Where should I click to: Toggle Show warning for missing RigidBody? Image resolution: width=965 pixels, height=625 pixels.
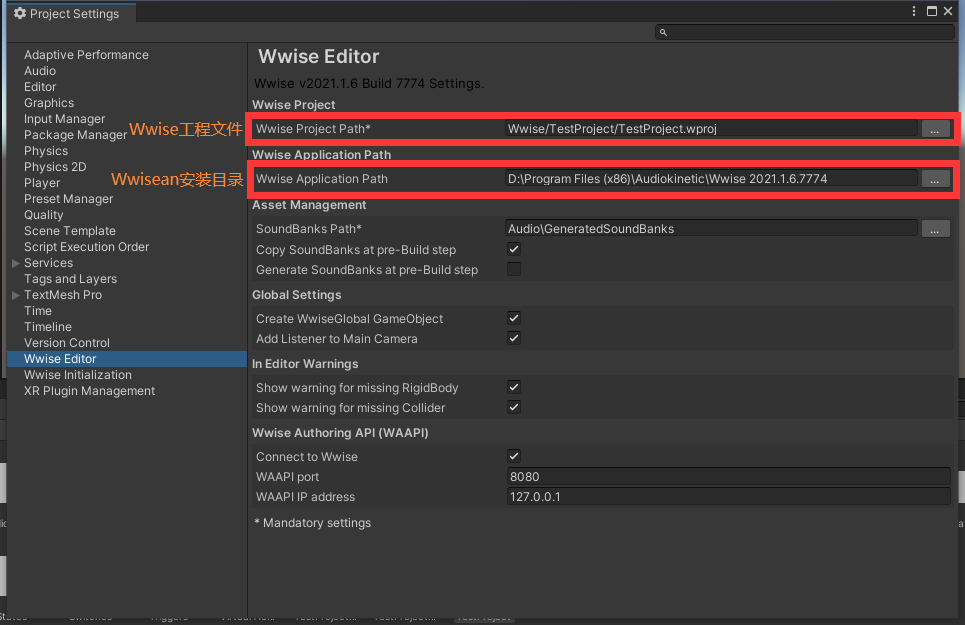(514, 388)
